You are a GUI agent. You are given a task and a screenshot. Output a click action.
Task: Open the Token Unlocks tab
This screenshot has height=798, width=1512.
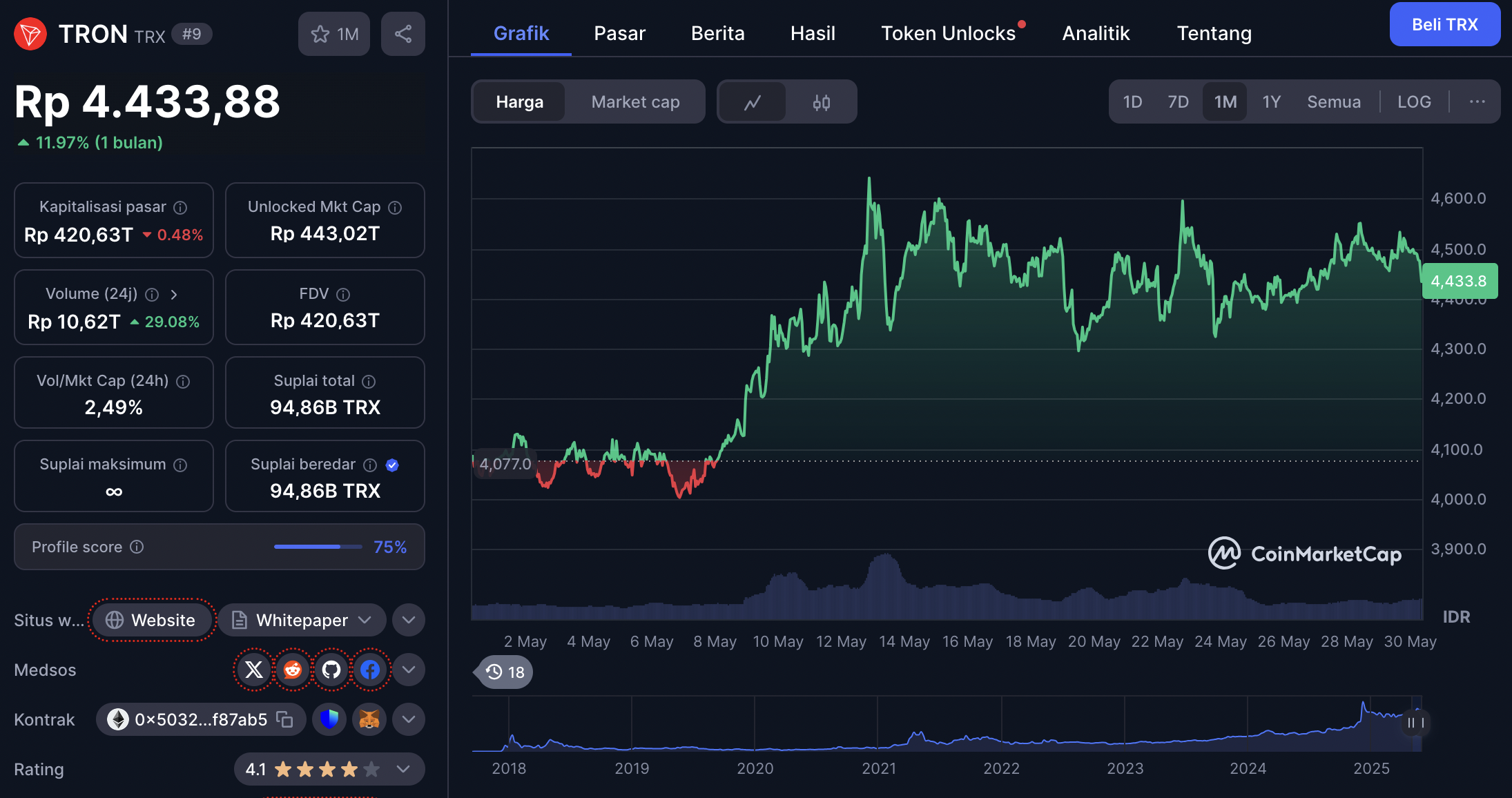tap(948, 33)
